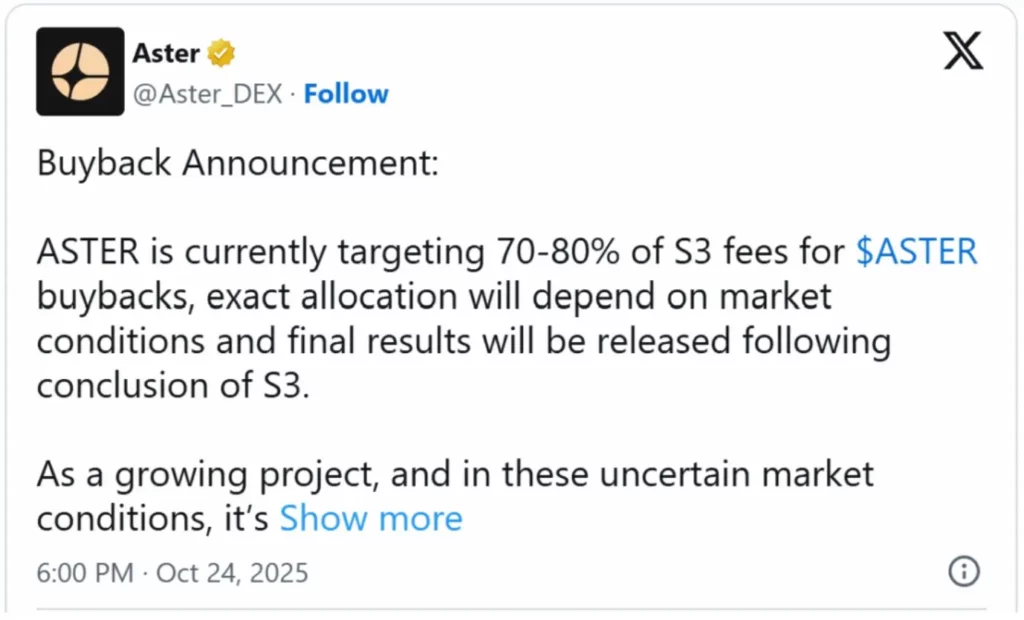The width and height of the screenshot is (1024, 620).
Task: Click the info circle icon
Action: pos(964,571)
